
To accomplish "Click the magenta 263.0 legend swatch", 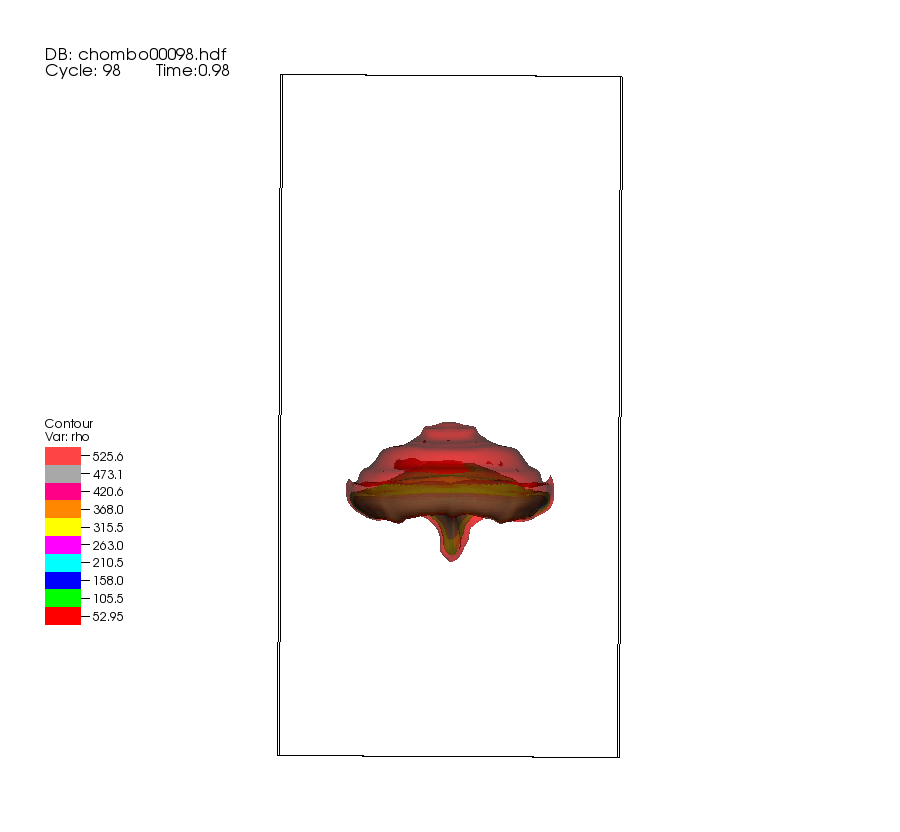I will 62,545.
